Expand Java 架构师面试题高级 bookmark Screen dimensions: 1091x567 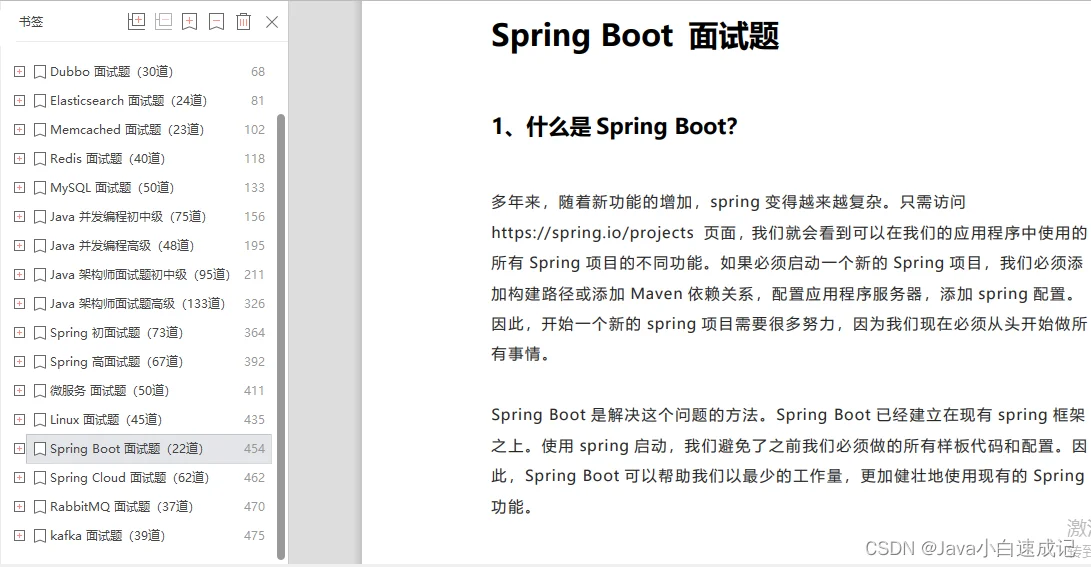coord(19,303)
